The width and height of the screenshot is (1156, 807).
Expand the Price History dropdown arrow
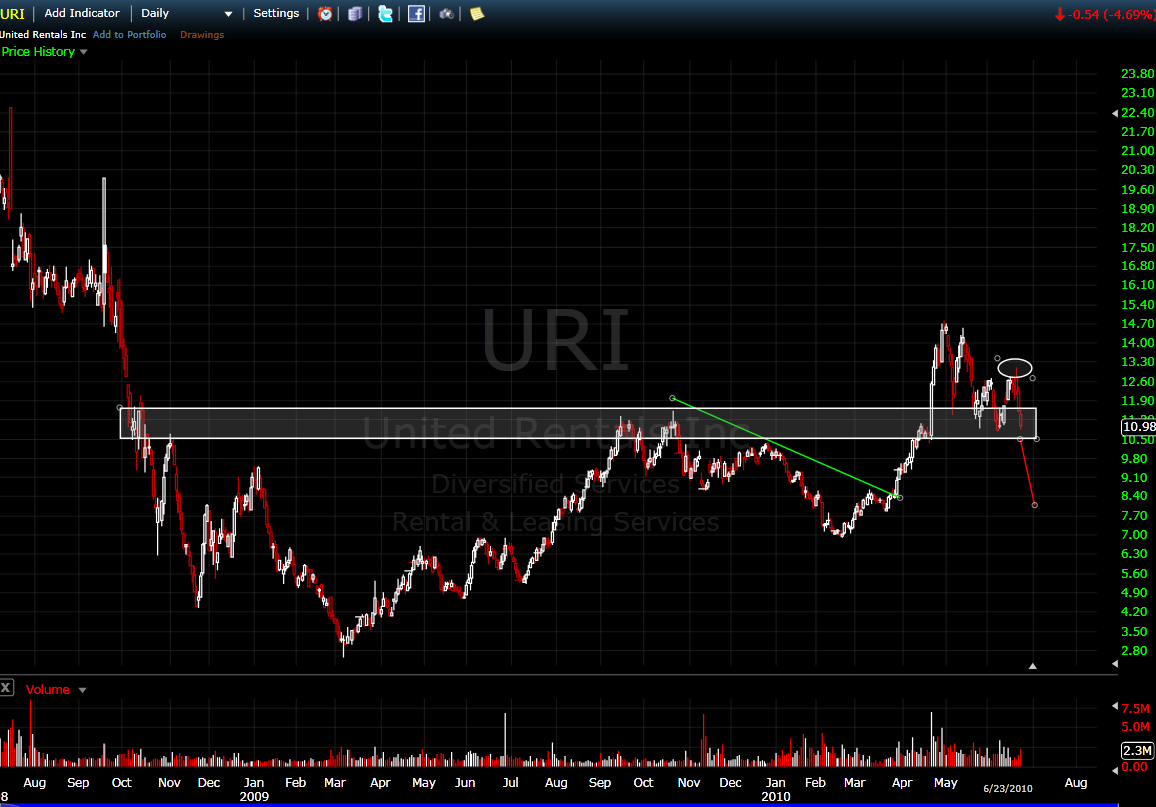coord(83,52)
